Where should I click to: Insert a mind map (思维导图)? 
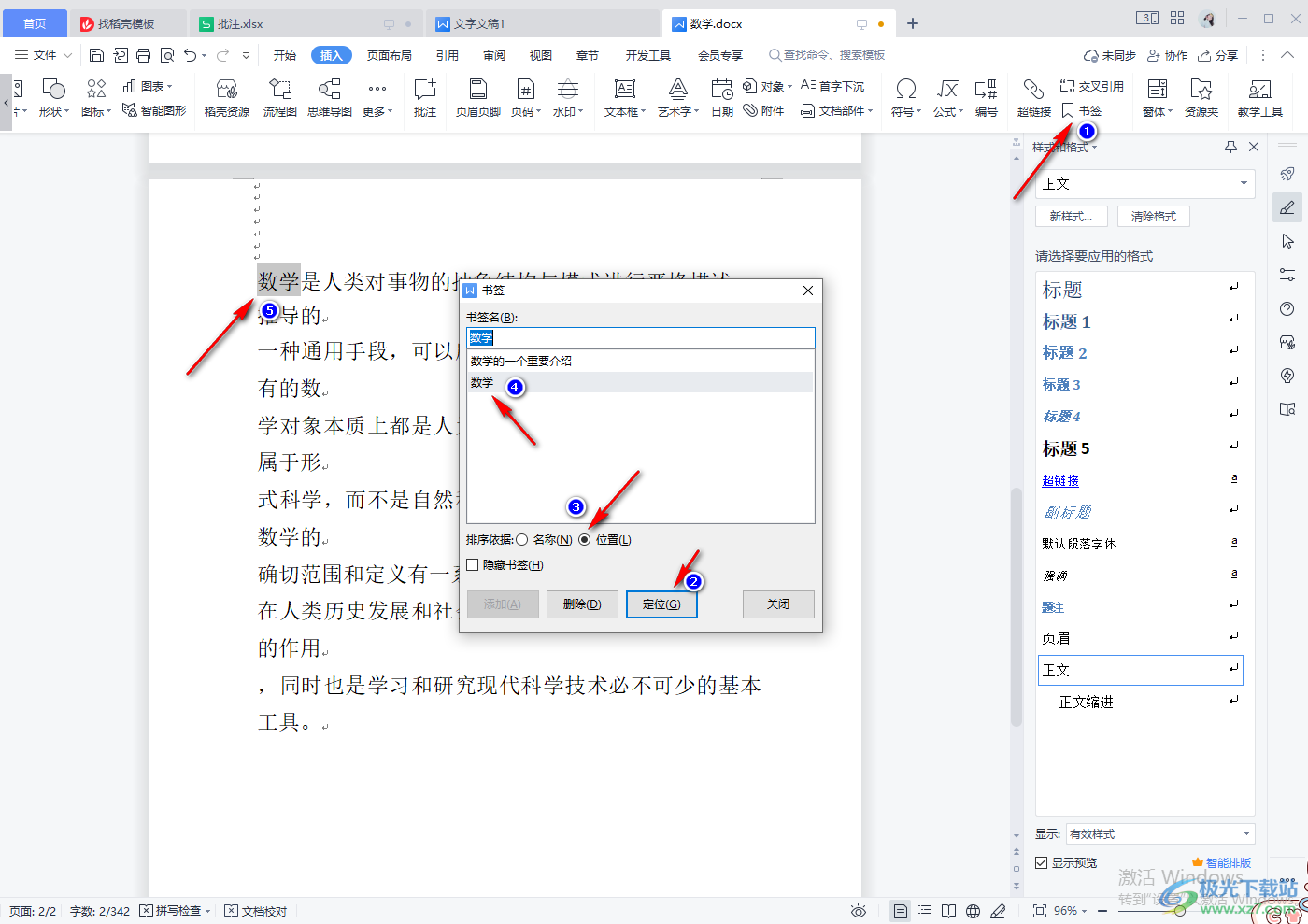[330, 98]
